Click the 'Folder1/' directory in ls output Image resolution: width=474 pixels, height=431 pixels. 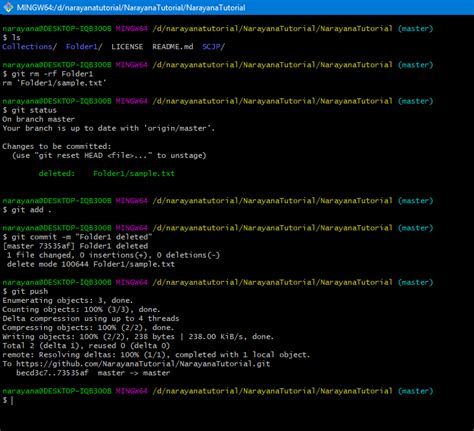coord(84,46)
